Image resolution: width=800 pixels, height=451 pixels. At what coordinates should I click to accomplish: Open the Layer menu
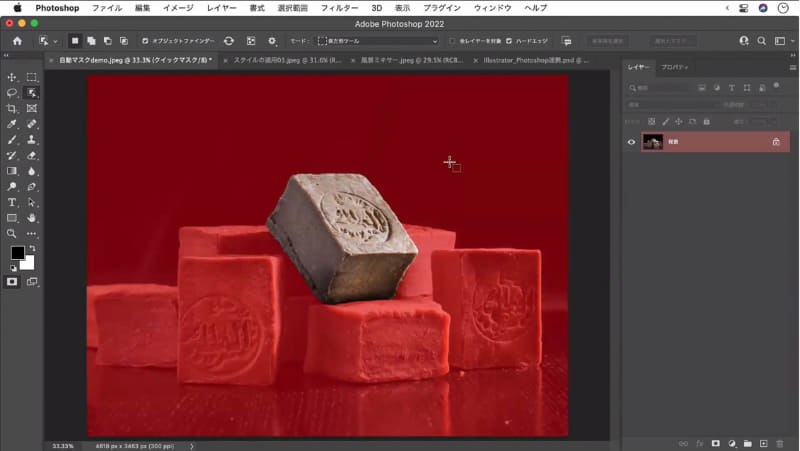click(x=221, y=8)
